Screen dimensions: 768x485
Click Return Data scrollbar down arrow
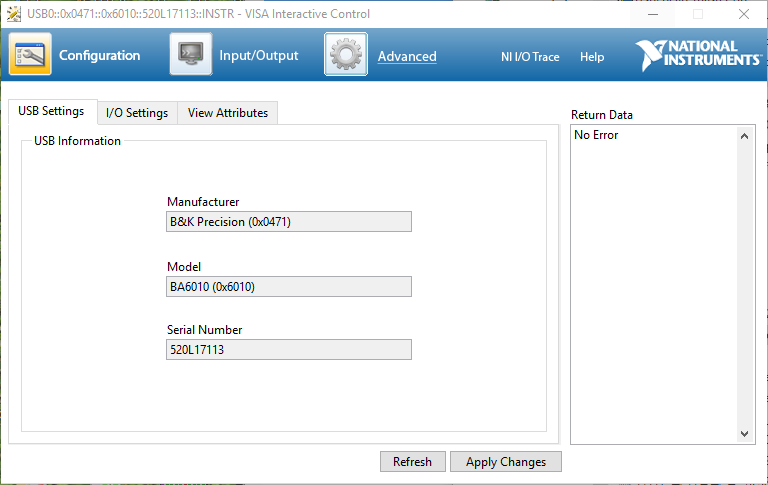(x=745, y=434)
